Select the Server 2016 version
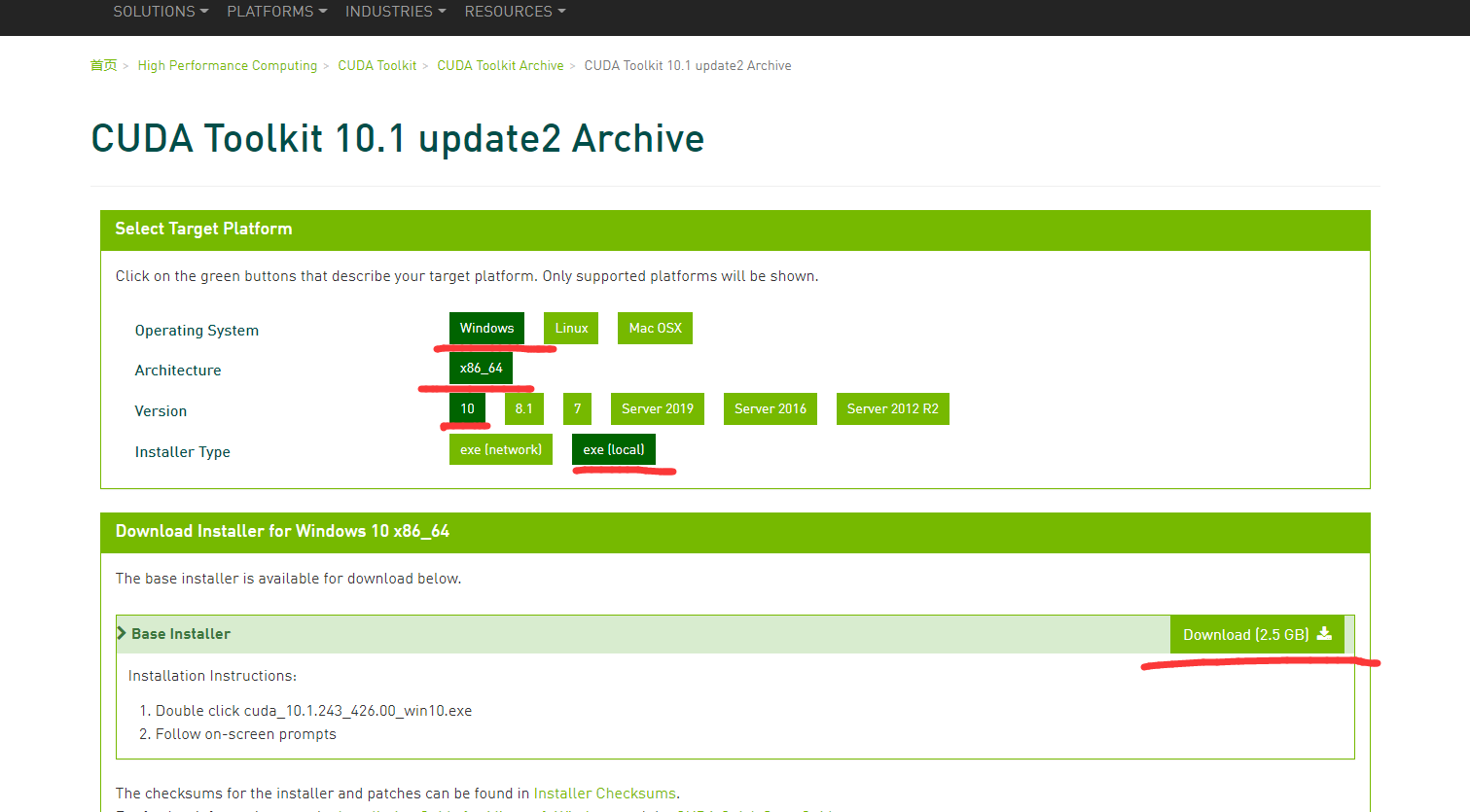This screenshot has height=812, width=1470. tap(770, 408)
